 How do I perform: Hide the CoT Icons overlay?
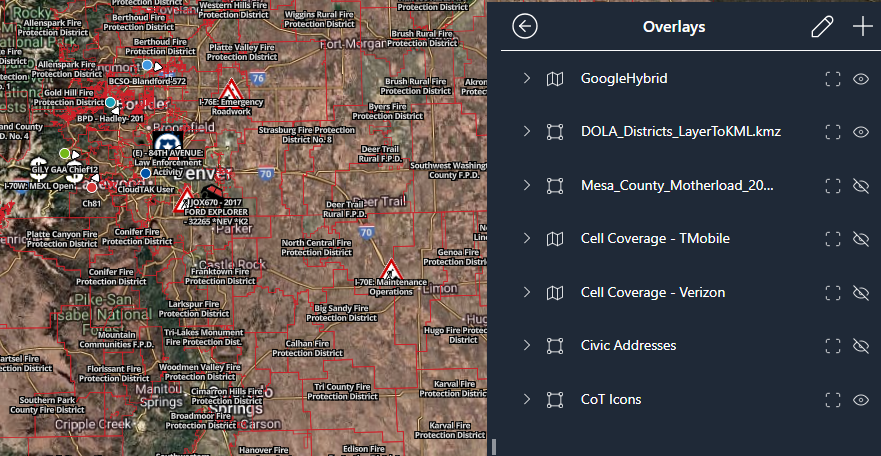click(859, 400)
